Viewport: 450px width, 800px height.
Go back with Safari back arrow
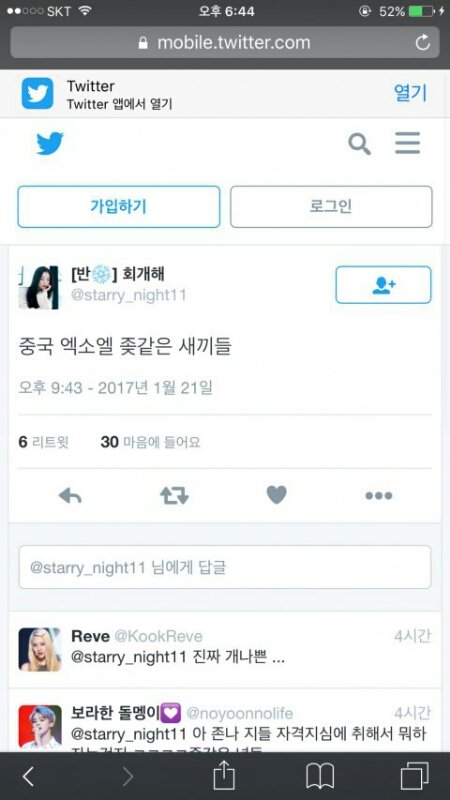pyautogui.click(x=29, y=777)
